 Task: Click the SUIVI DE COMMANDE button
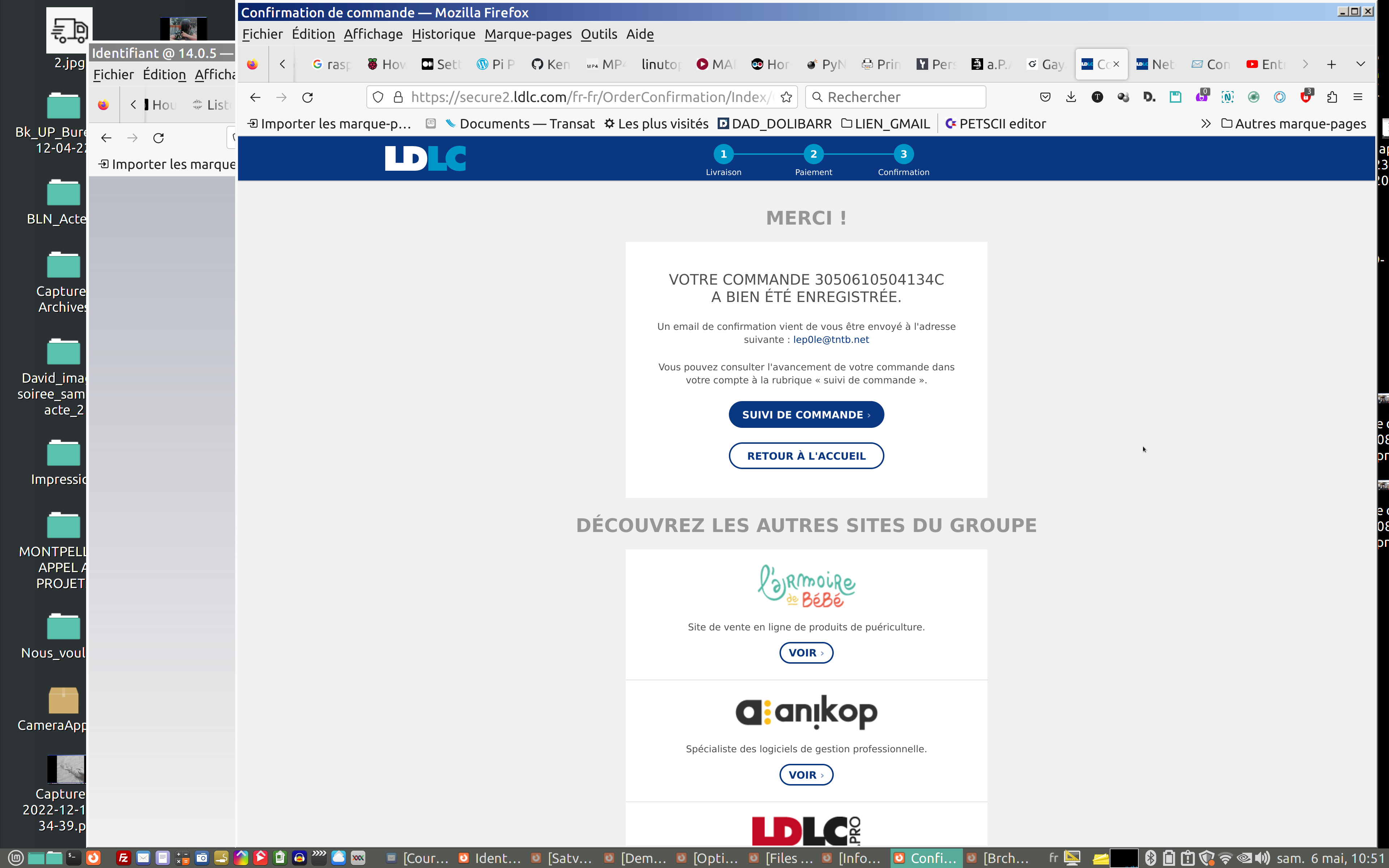pos(806,414)
